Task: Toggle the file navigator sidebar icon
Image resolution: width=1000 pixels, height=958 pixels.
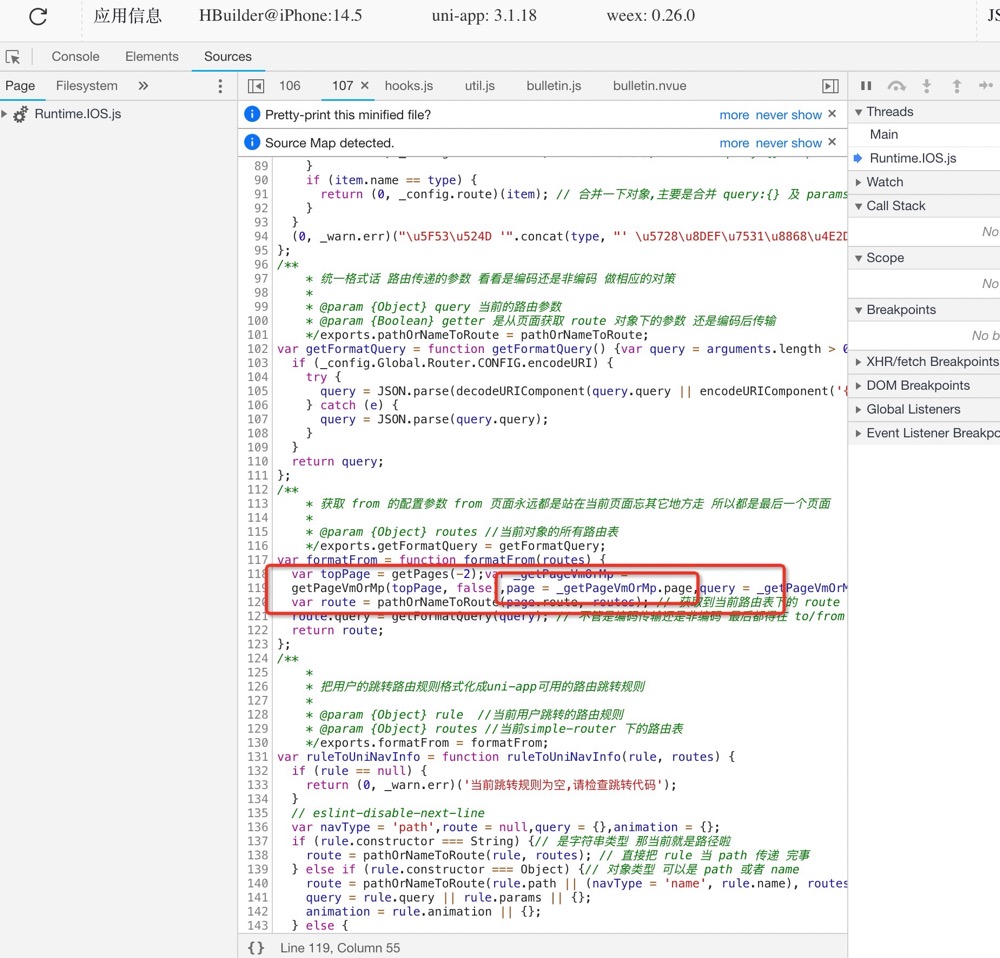Action: click(256, 86)
